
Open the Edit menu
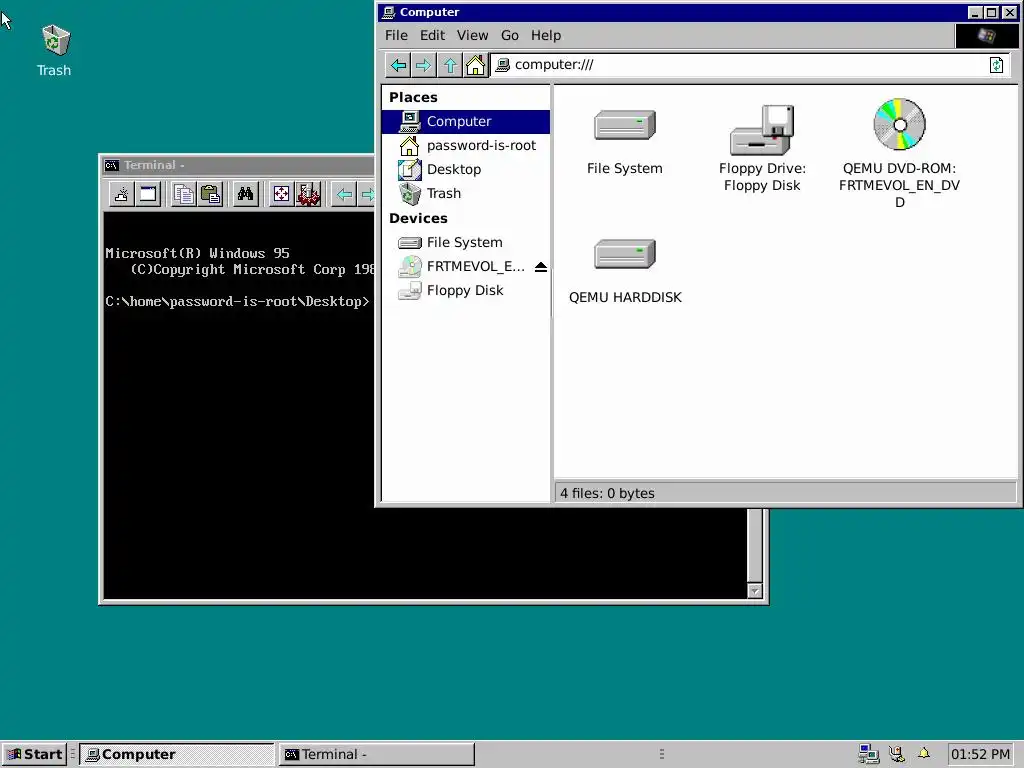432,35
